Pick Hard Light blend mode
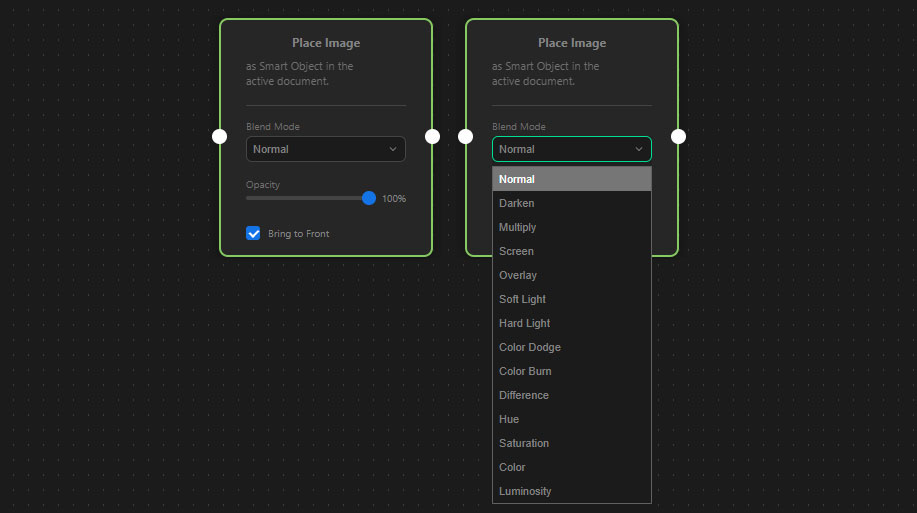The height and width of the screenshot is (513, 917). [571, 323]
